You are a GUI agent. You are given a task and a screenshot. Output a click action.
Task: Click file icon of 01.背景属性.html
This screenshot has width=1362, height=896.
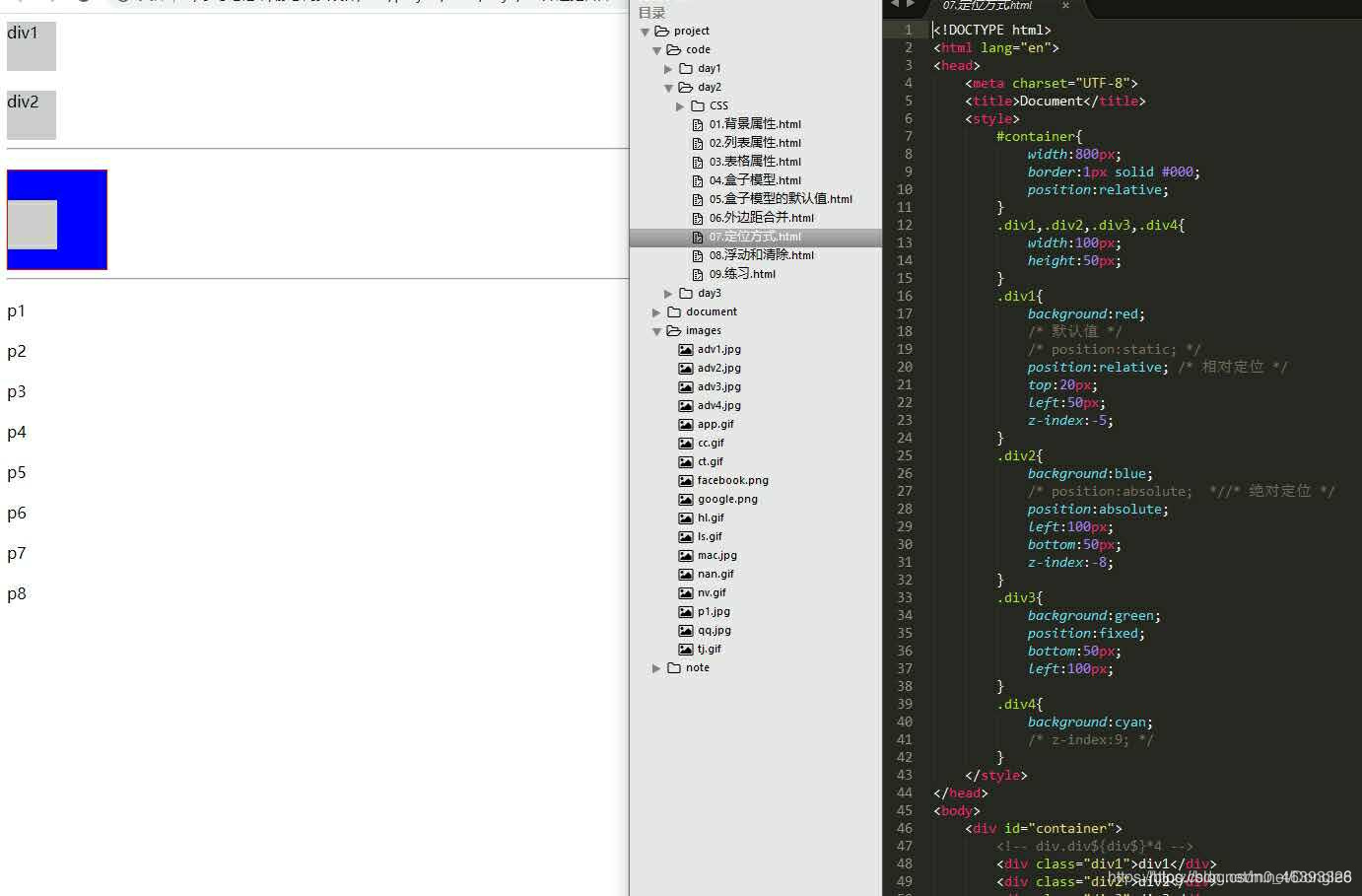pyautogui.click(x=698, y=124)
